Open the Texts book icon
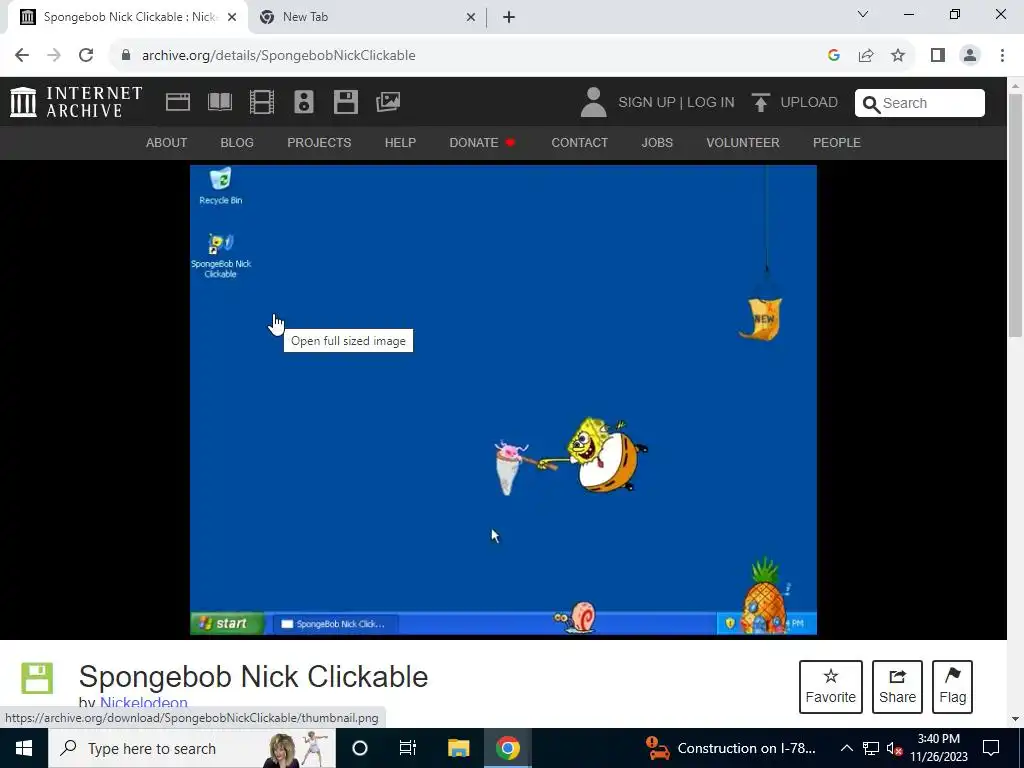This screenshot has width=1024, height=768. 219,103
